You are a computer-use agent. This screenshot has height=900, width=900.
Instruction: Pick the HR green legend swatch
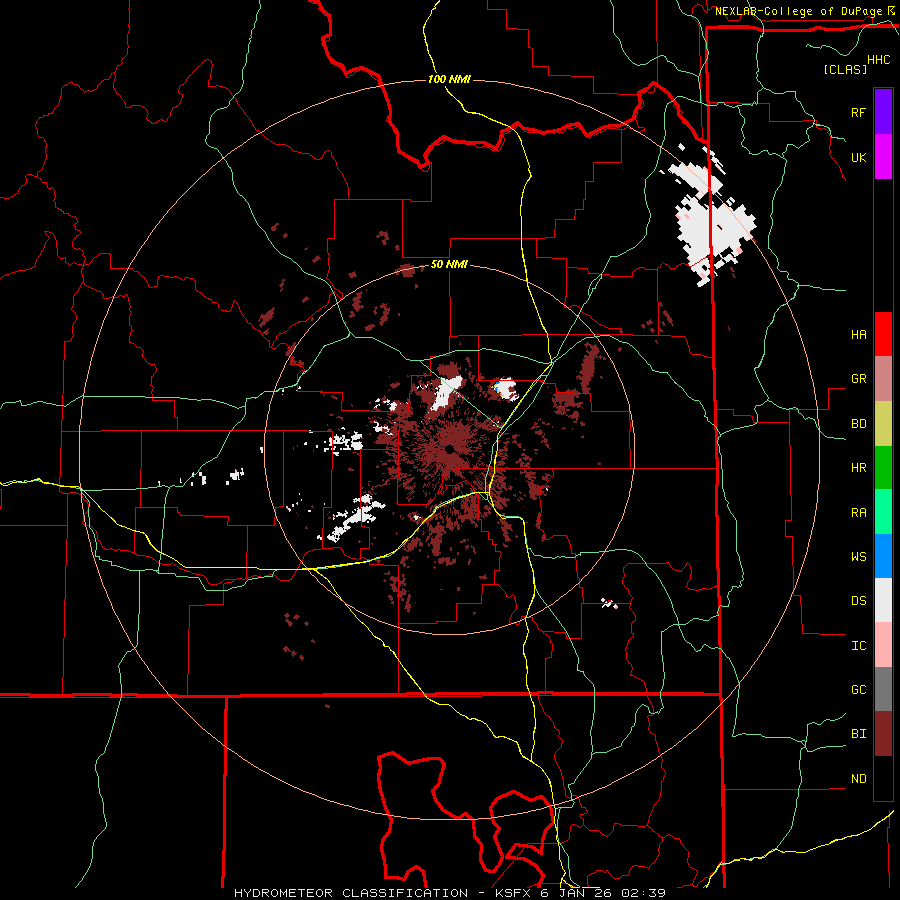(x=883, y=468)
